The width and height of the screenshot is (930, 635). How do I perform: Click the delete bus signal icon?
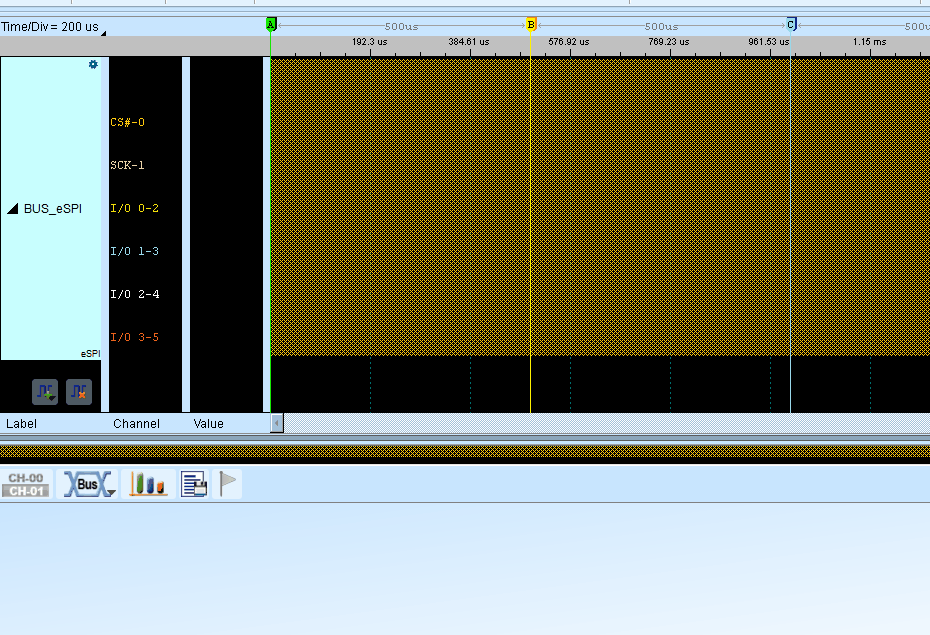tap(79, 392)
